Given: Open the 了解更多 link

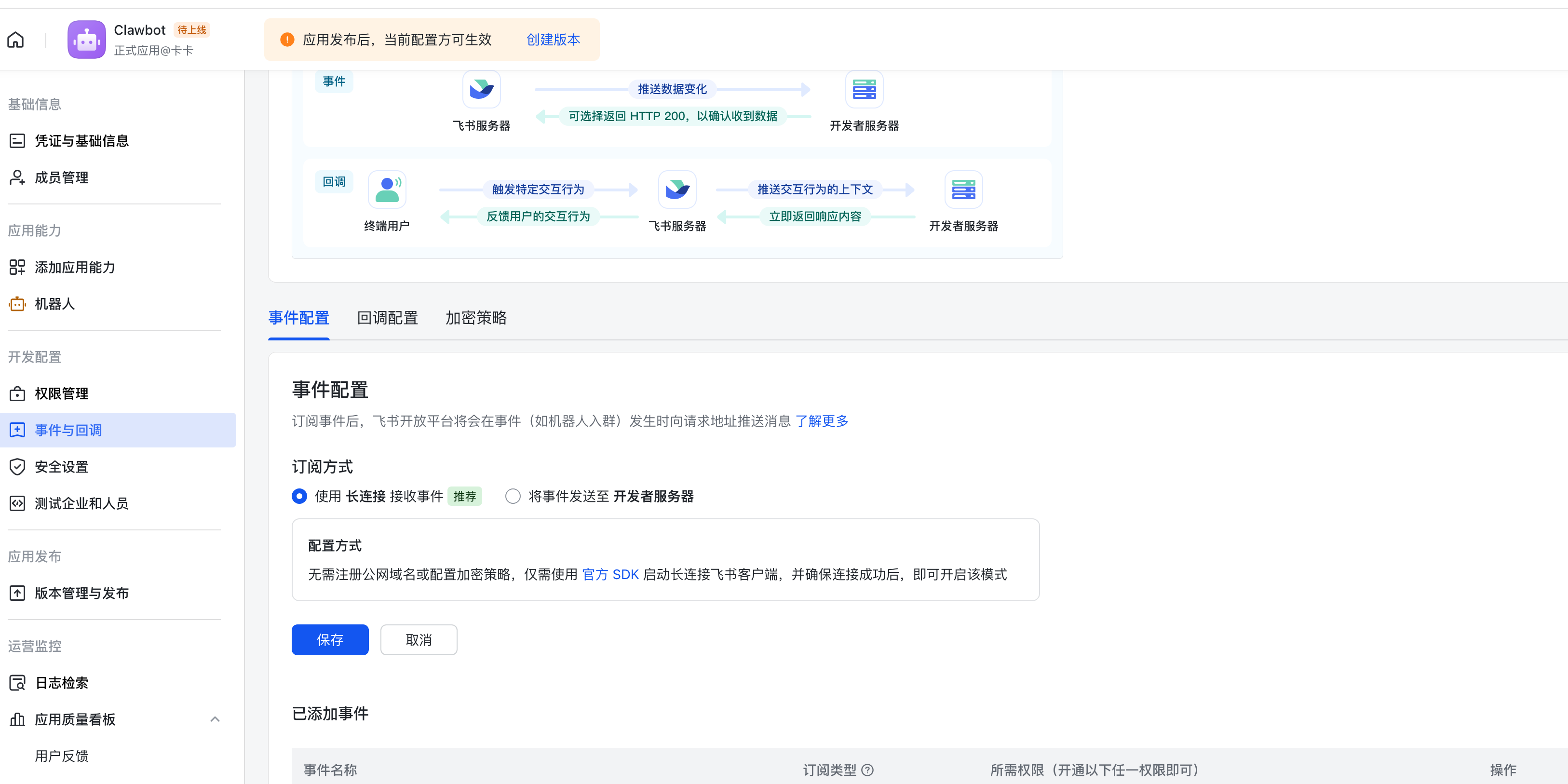Looking at the screenshot, I should [822, 420].
